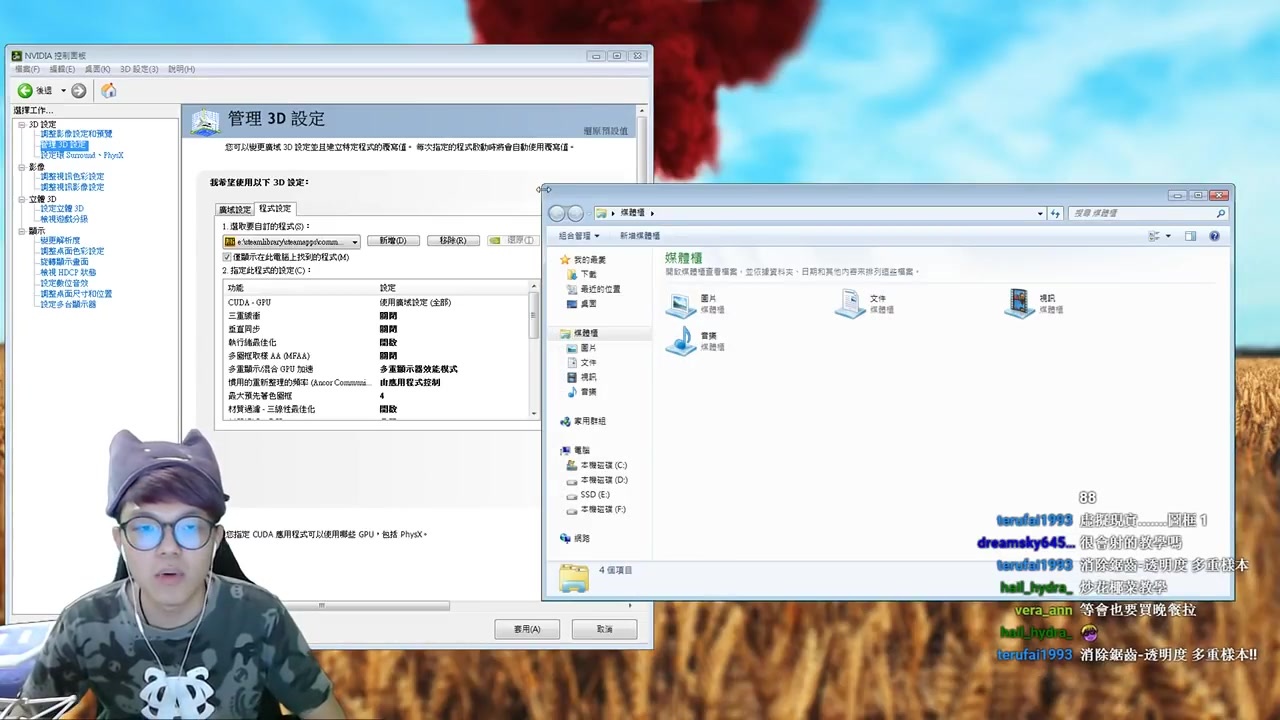Switch to 廣域設定 tab
The height and width of the screenshot is (720, 1280).
coord(235,210)
